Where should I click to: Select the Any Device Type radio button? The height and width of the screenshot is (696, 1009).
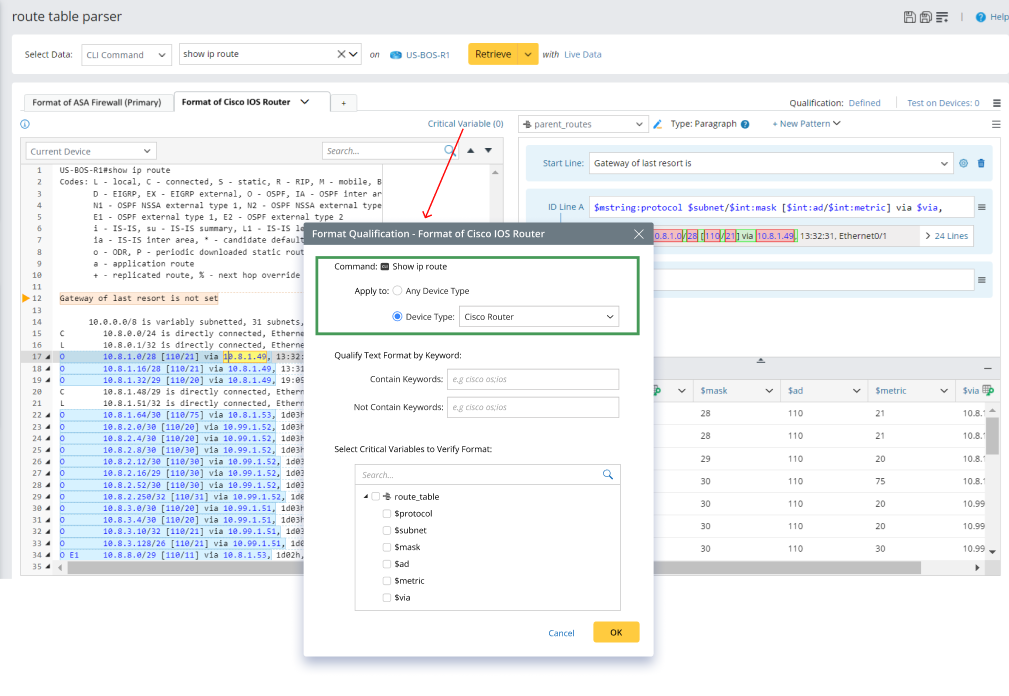[x=398, y=291]
